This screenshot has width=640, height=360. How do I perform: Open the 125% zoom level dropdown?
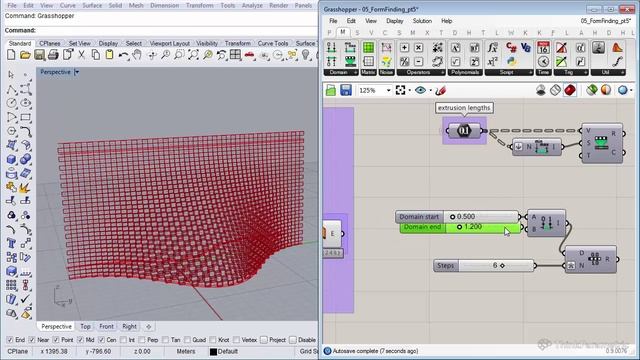389,91
